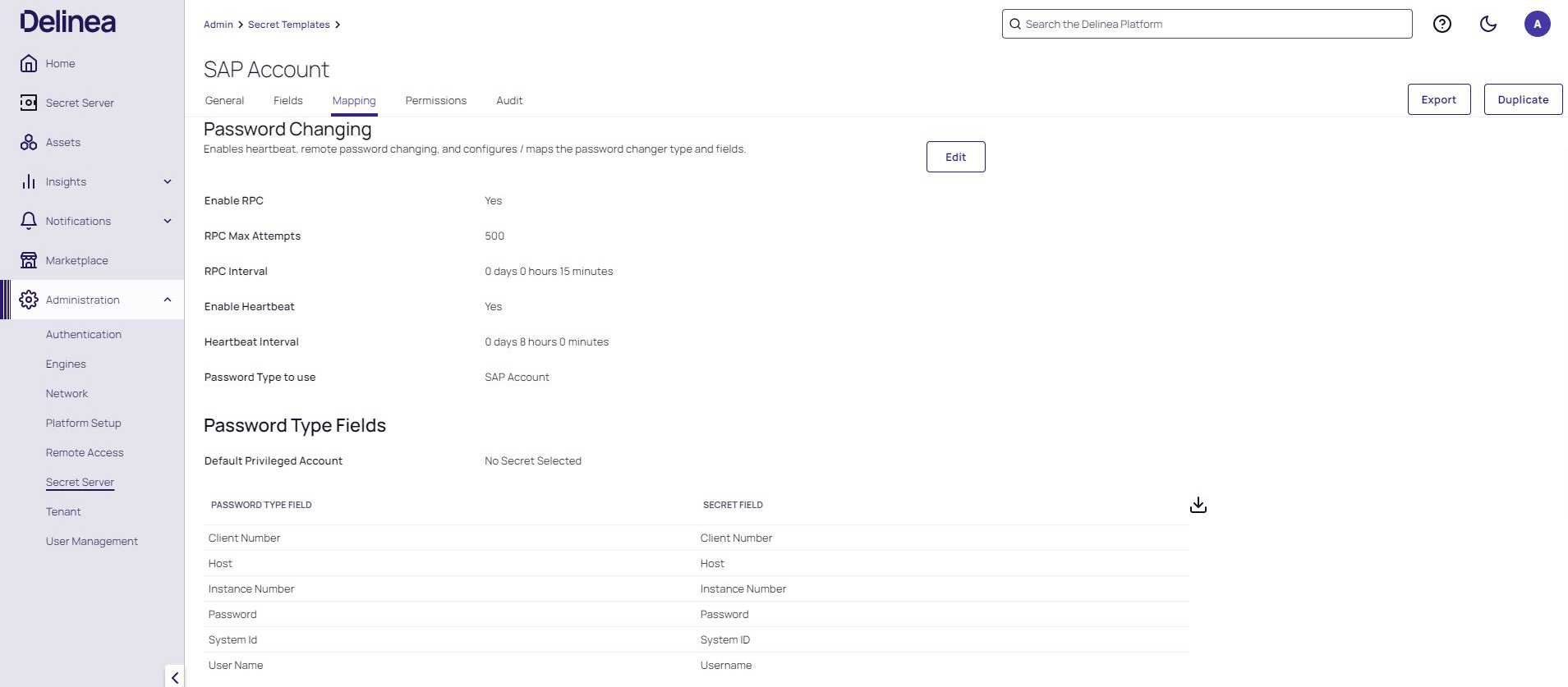Go to Secret Templates breadcrumb
This screenshot has height=687, width=1568.
(288, 25)
